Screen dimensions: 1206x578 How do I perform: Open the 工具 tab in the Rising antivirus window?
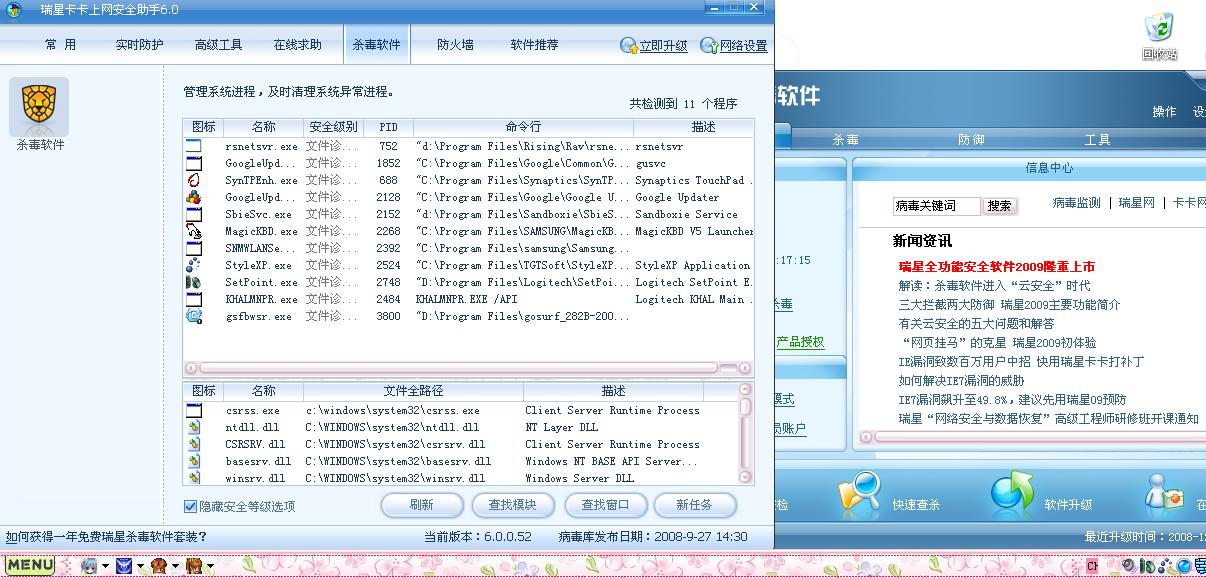pyautogui.click(x=1097, y=140)
